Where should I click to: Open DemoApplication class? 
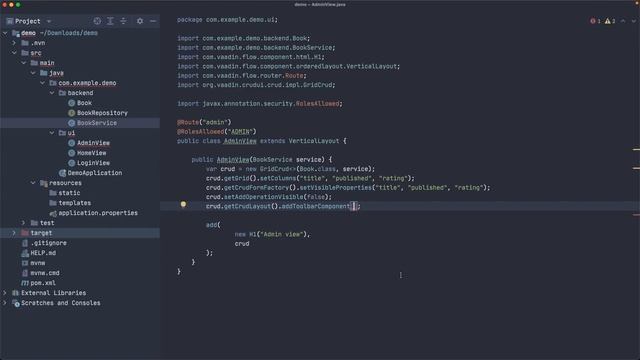click(x=95, y=173)
